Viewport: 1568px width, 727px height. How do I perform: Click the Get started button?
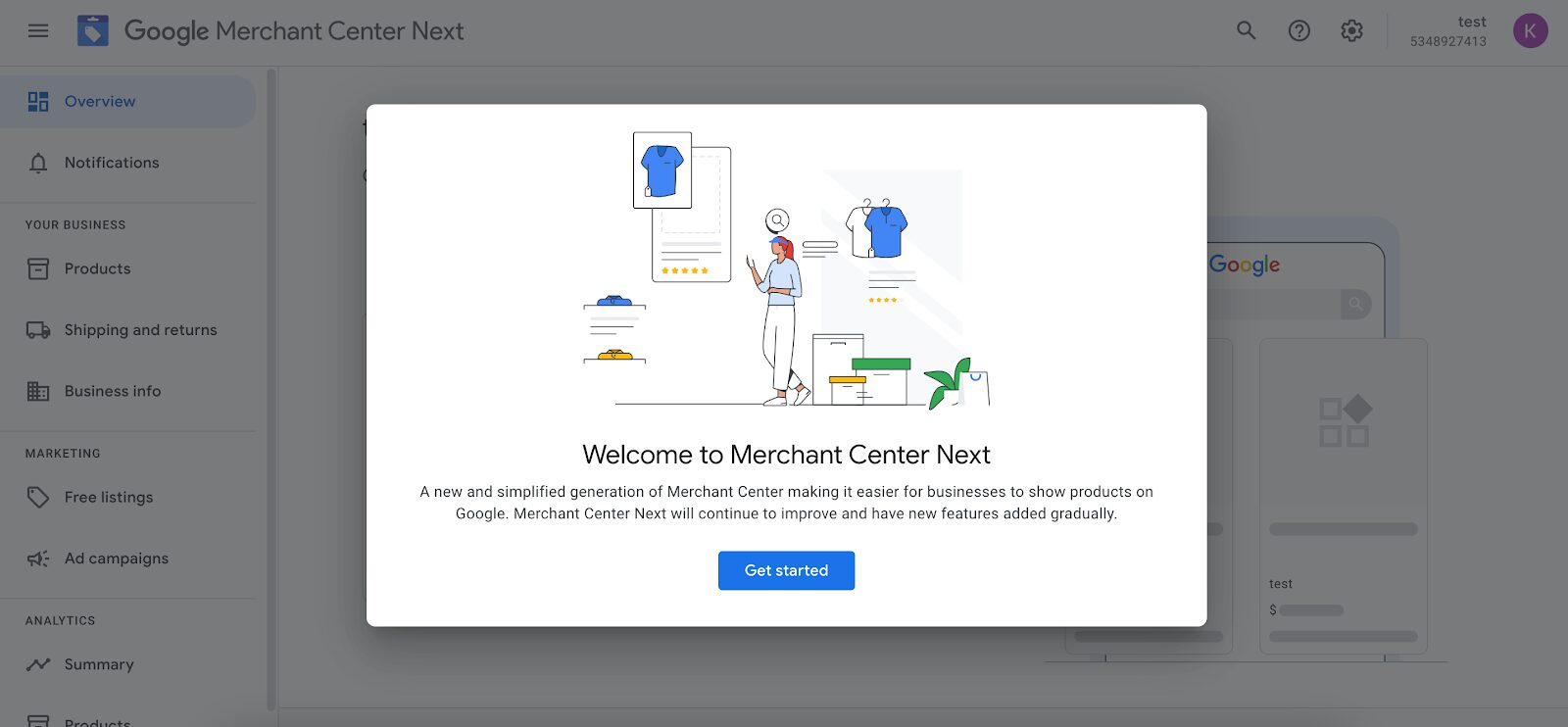click(x=786, y=570)
